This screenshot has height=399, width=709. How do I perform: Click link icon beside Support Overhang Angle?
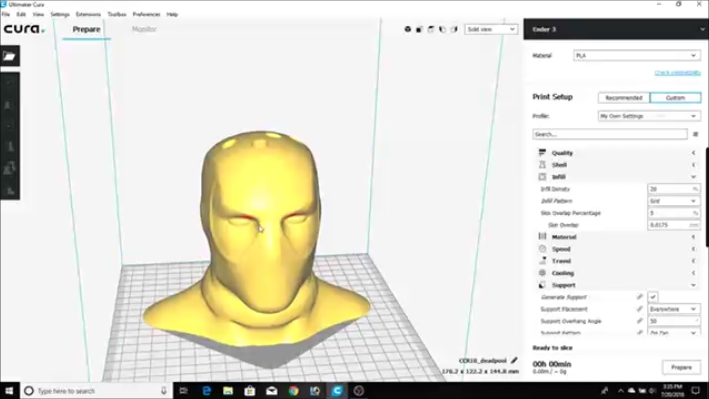click(x=640, y=321)
